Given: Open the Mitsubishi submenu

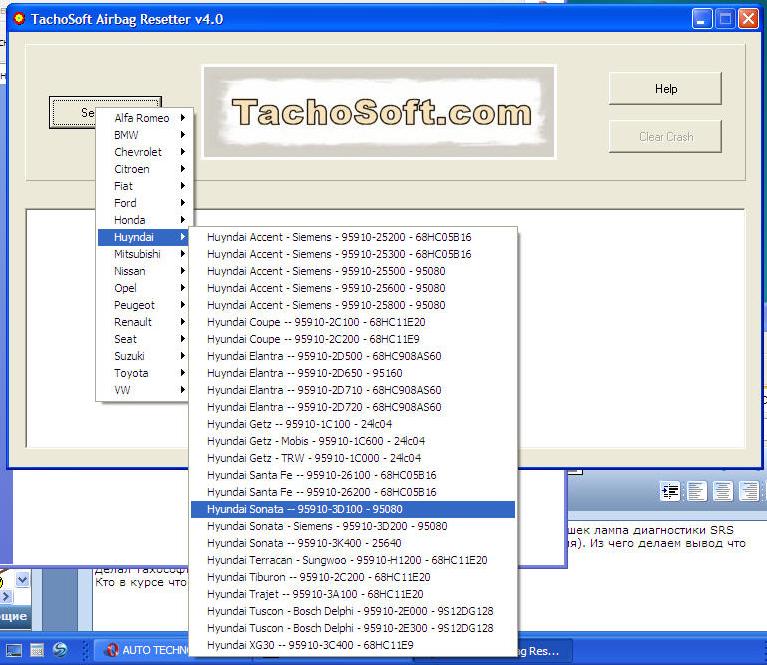Looking at the screenshot, I should click(142, 254).
